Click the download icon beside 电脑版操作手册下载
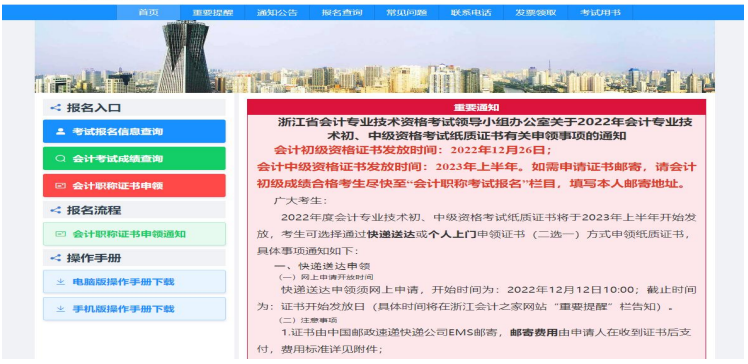Image resolution: width=748 pixels, height=364 pixels. point(61,281)
